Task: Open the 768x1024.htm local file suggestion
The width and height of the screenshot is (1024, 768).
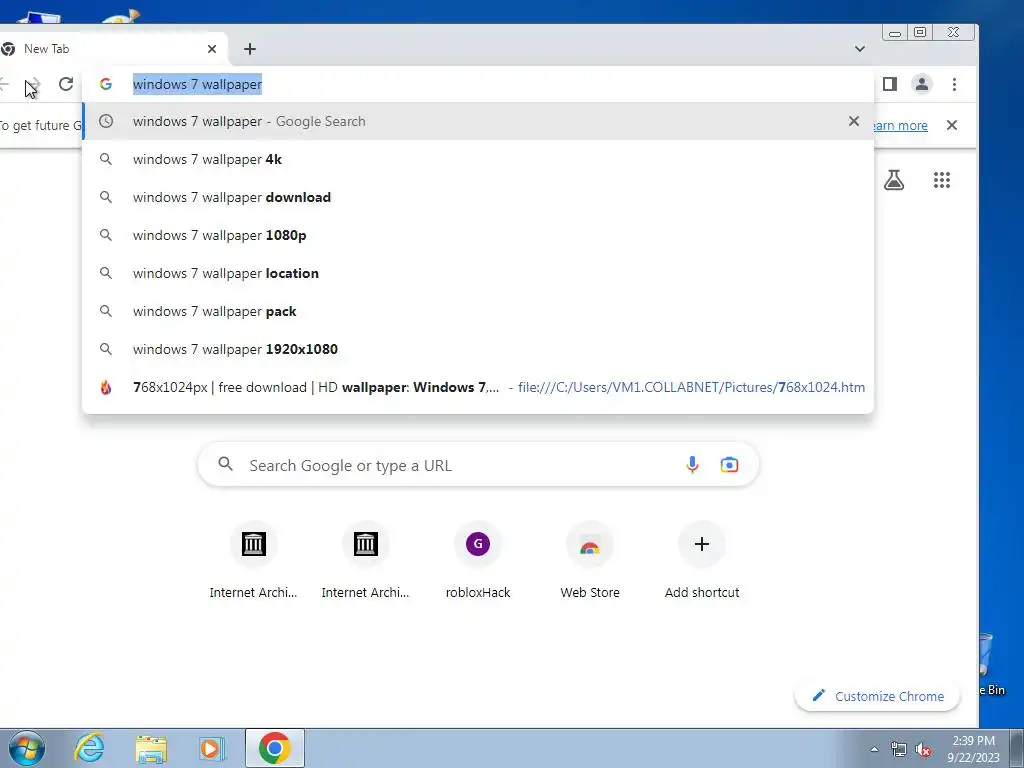Action: 478,387
